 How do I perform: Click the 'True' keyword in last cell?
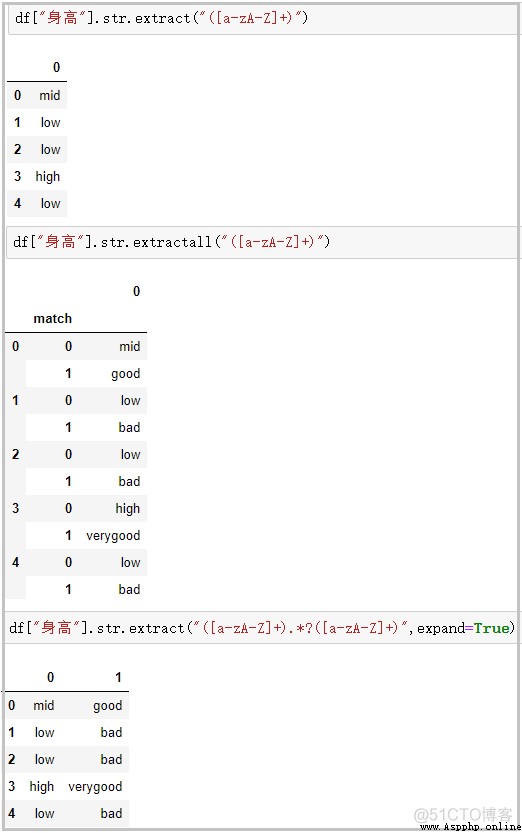click(x=491, y=628)
